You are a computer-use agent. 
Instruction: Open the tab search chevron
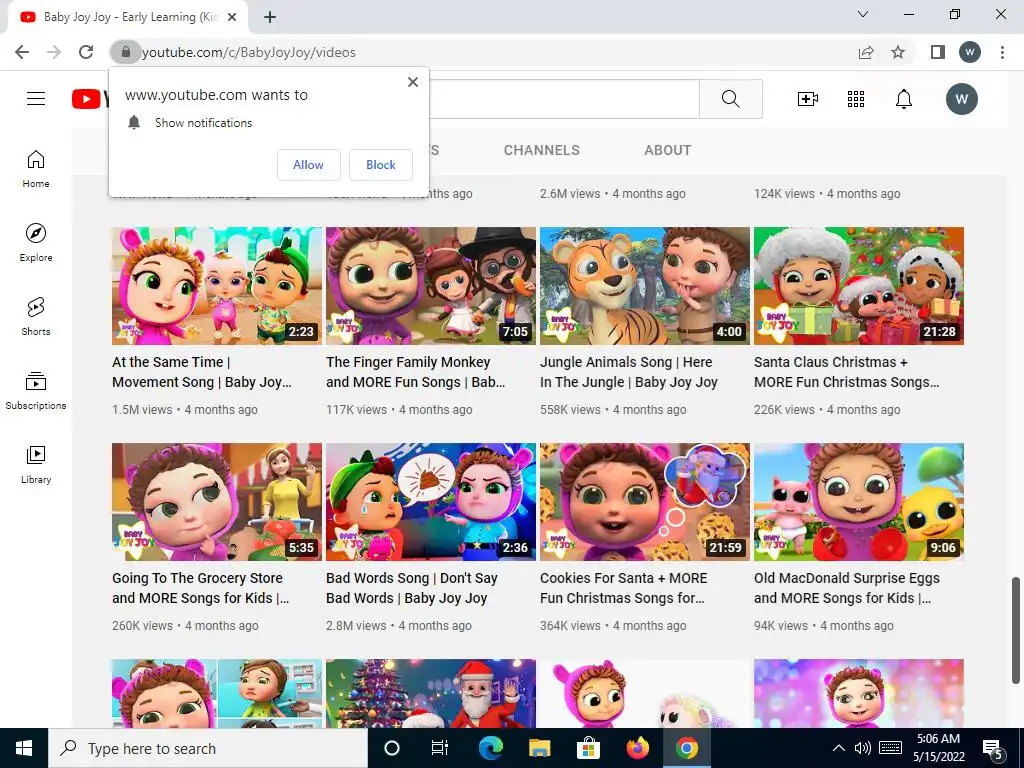(x=863, y=14)
